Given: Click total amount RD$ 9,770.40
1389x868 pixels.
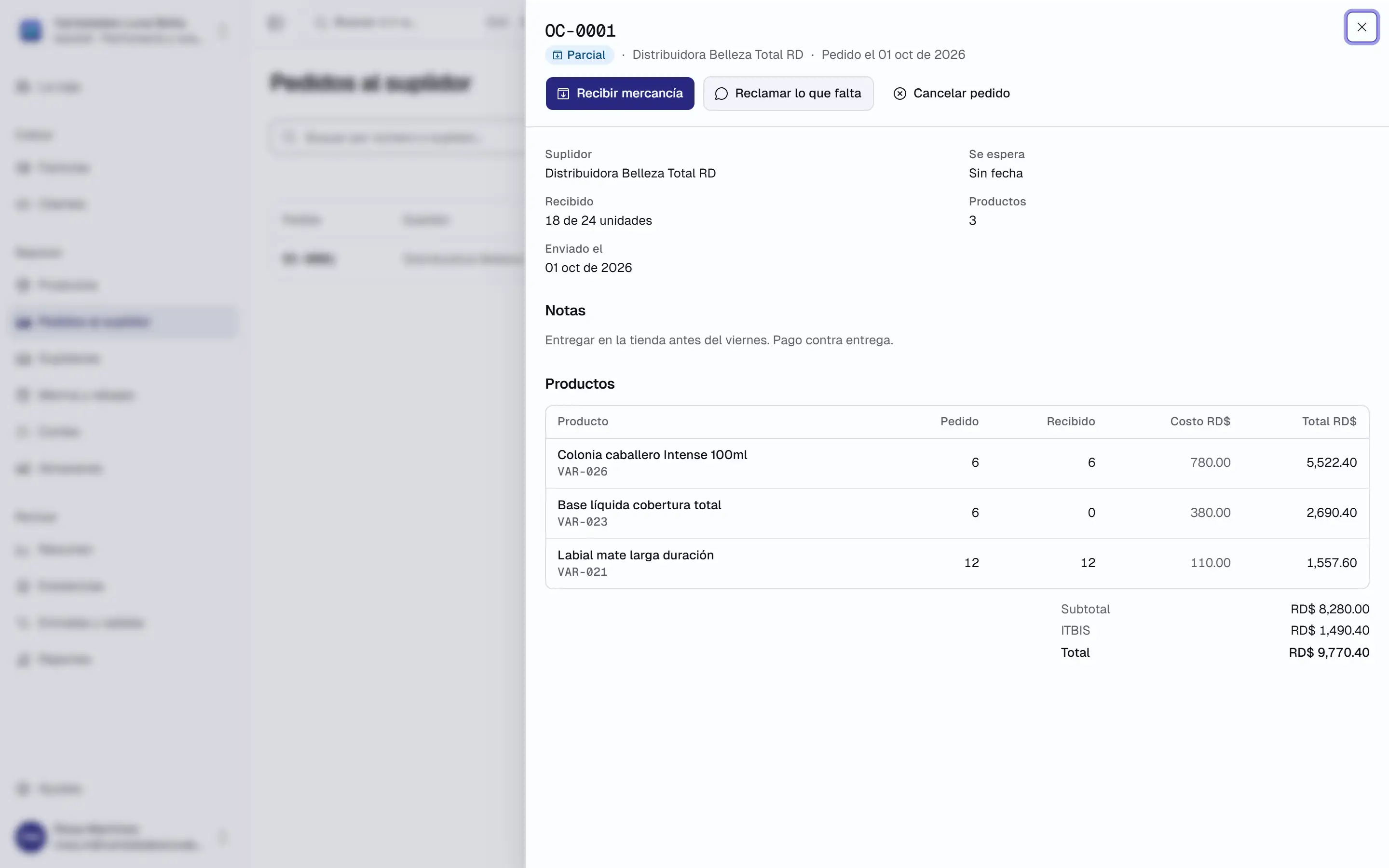Looking at the screenshot, I should click(x=1329, y=653).
